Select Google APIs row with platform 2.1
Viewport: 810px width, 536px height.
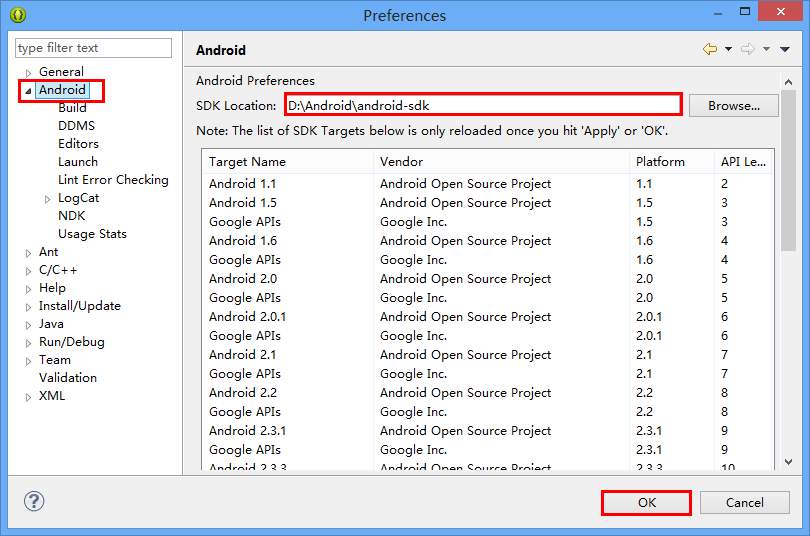[x=488, y=374]
